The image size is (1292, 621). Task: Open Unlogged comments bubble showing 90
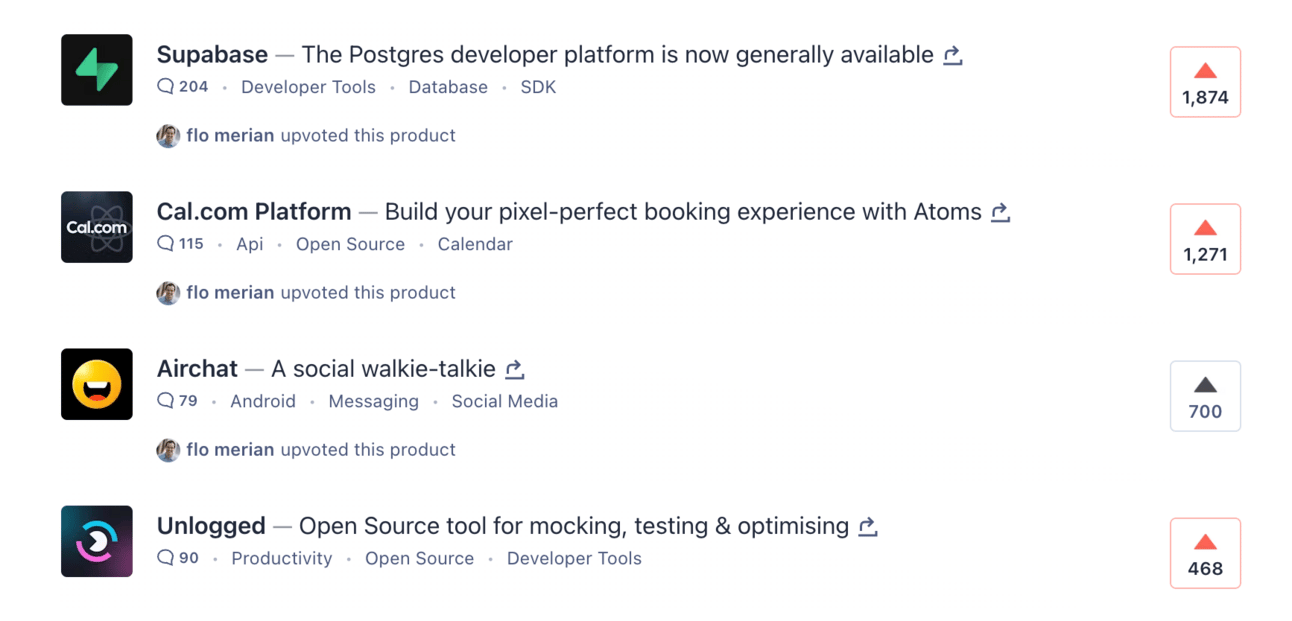tap(178, 558)
